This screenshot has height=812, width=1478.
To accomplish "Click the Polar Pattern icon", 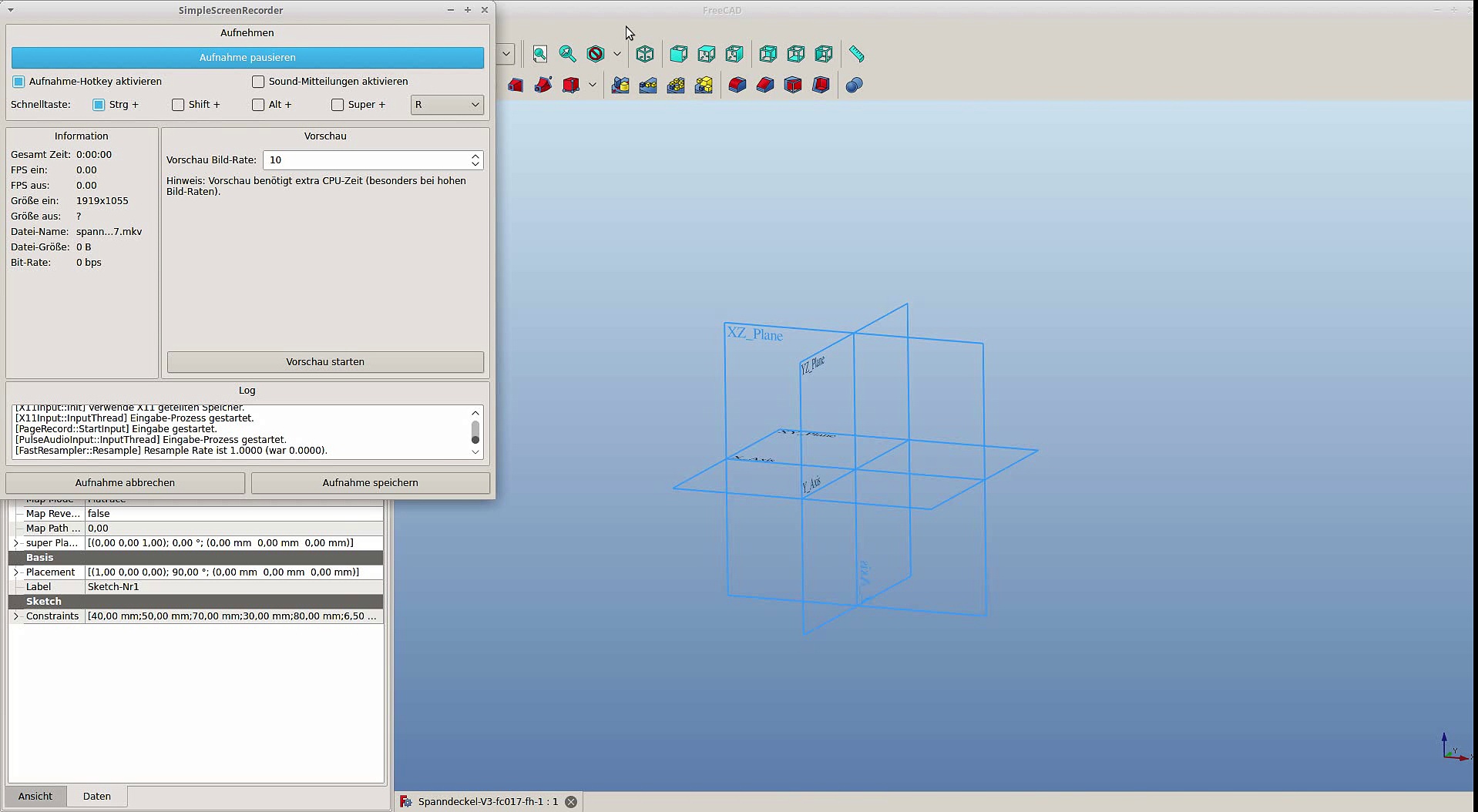I will click(x=676, y=85).
